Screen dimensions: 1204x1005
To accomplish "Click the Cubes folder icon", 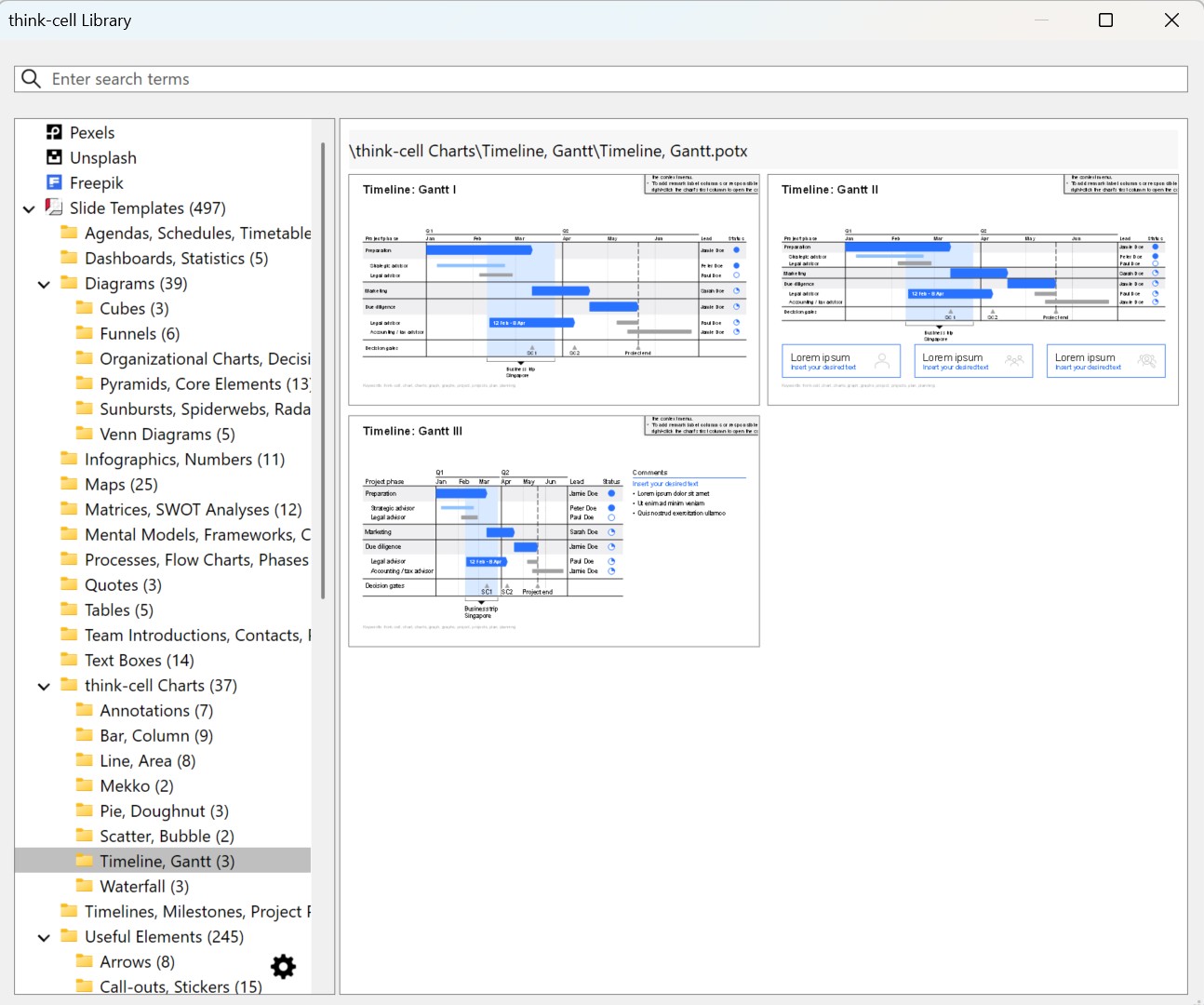I will (x=84, y=308).
